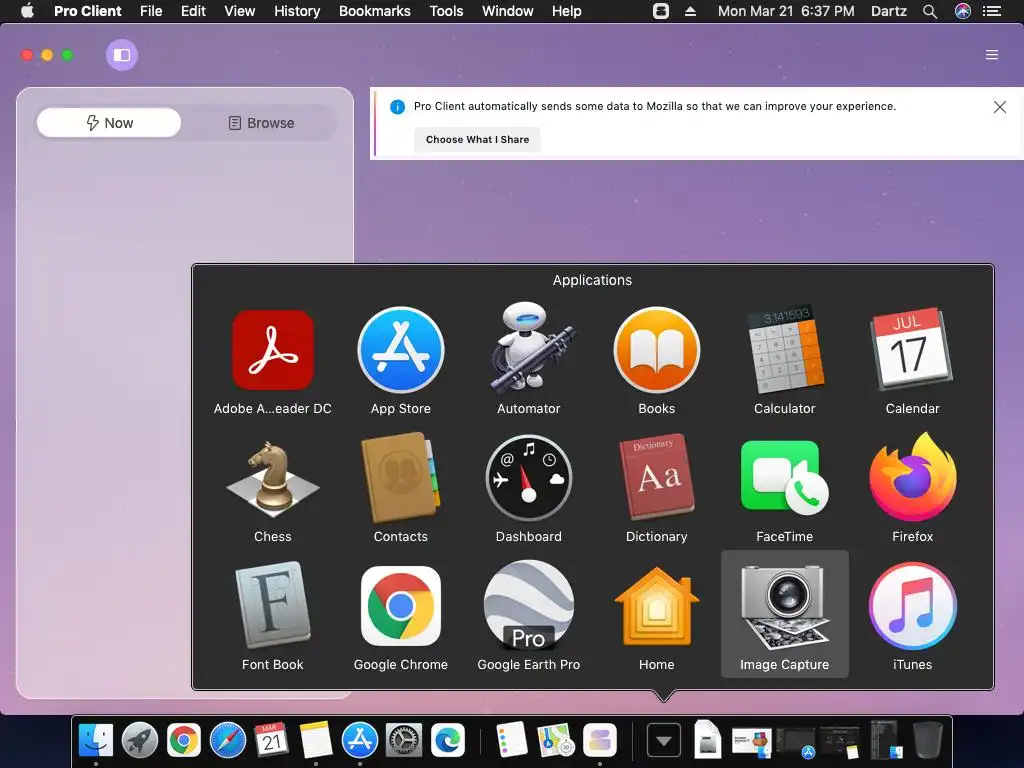
Task: Open the Home app
Action: click(656, 606)
